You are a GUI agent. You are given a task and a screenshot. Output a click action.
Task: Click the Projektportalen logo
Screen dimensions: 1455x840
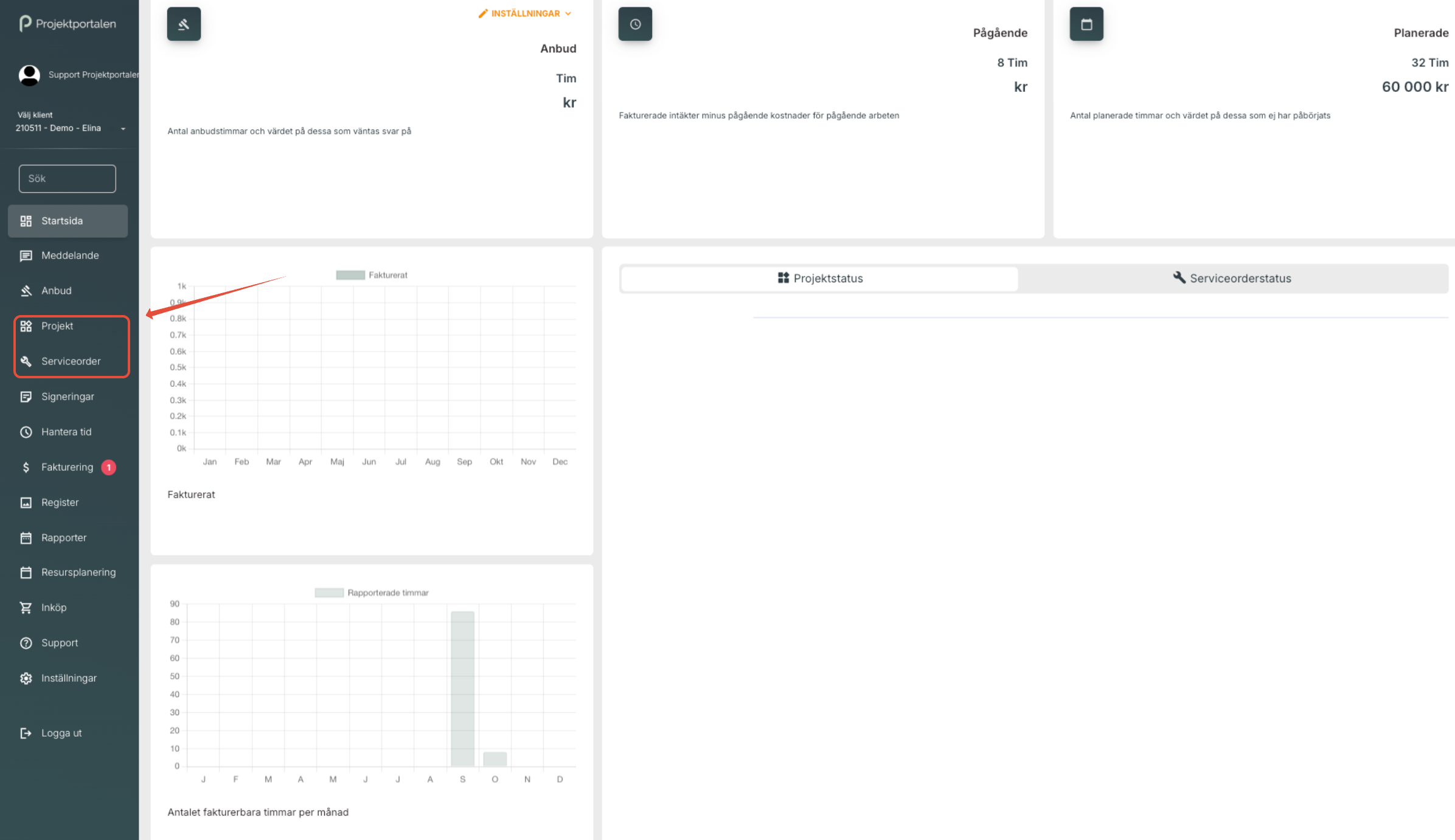click(68, 24)
